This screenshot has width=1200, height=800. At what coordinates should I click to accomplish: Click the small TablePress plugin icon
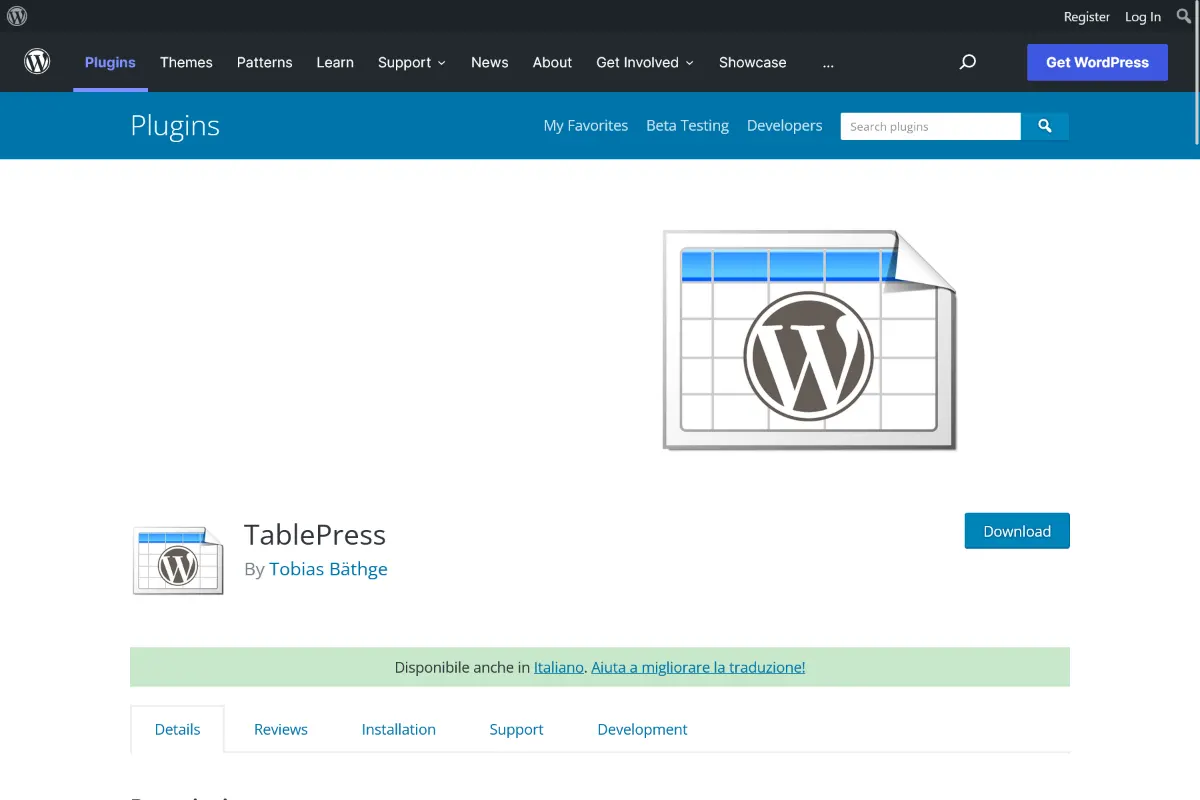[178, 561]
